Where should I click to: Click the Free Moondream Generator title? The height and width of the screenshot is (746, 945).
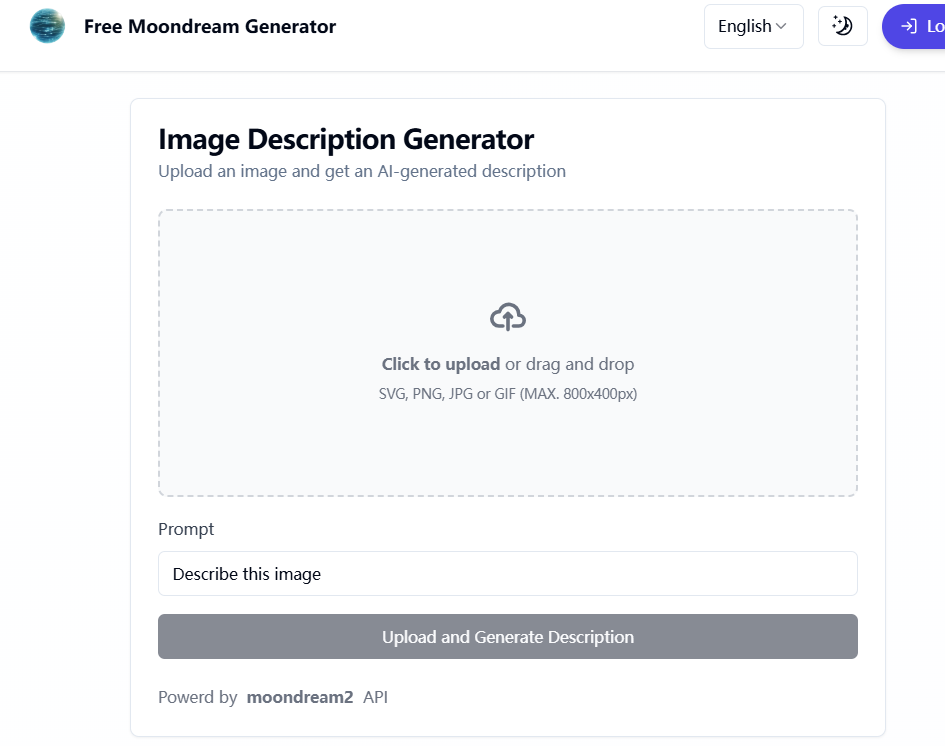(210, 27)
